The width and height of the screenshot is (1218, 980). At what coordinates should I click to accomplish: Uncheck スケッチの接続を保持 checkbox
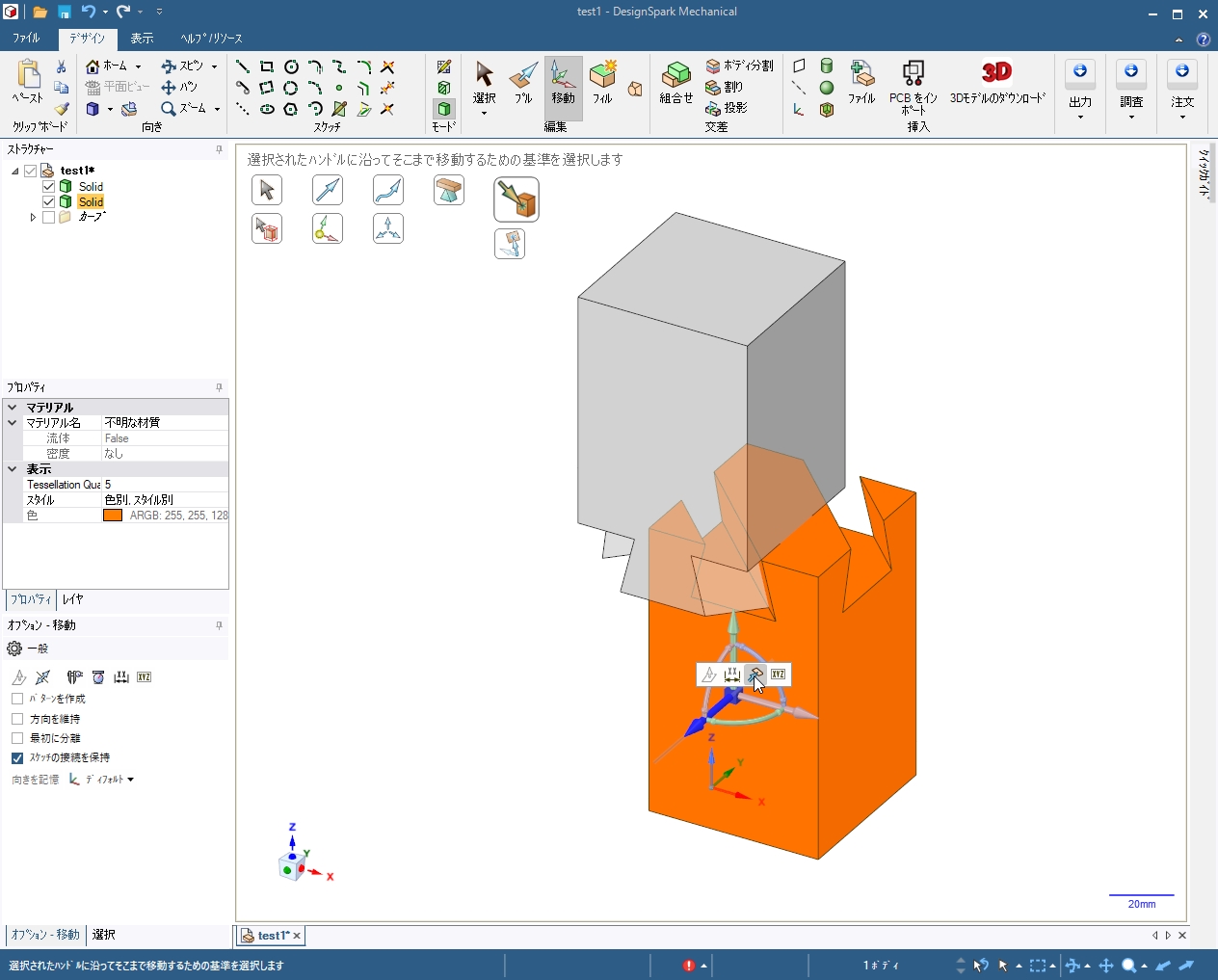click(x=17, y=758)
